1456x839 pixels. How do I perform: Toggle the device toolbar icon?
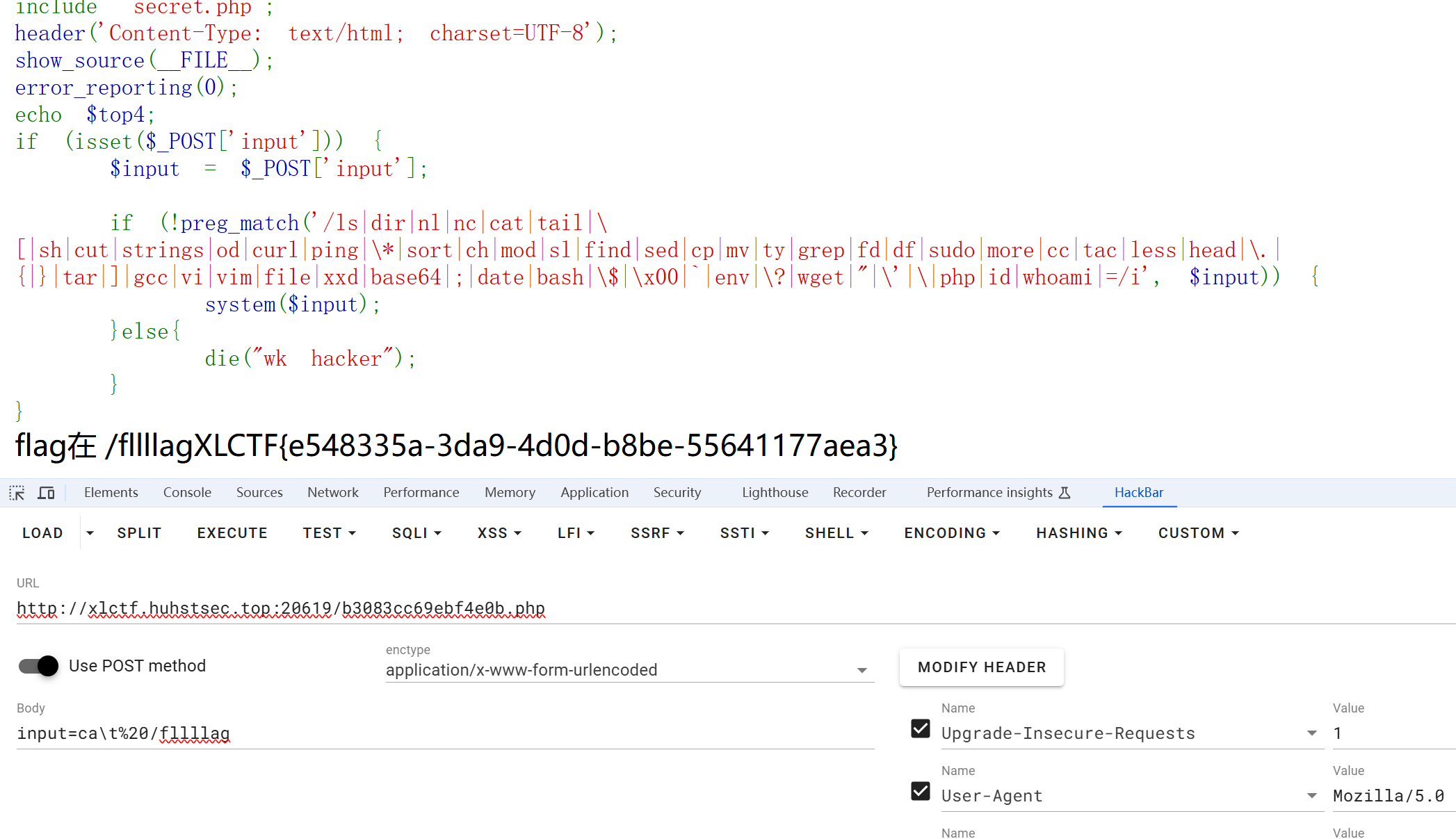[x=47, y=493]
